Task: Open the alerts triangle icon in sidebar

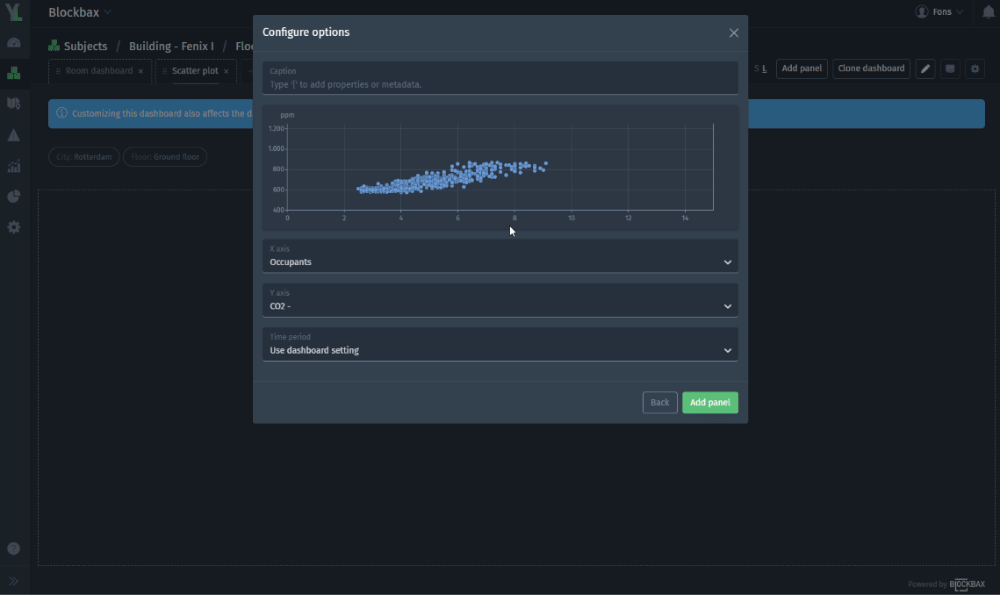Action: click(14, 135)
